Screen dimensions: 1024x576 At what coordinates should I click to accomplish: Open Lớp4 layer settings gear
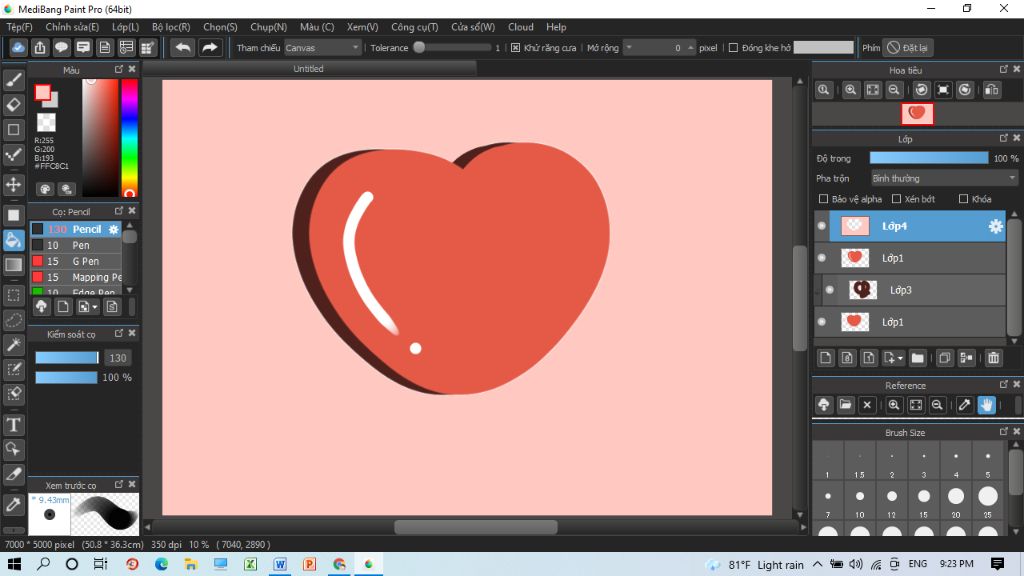[995, 226]
